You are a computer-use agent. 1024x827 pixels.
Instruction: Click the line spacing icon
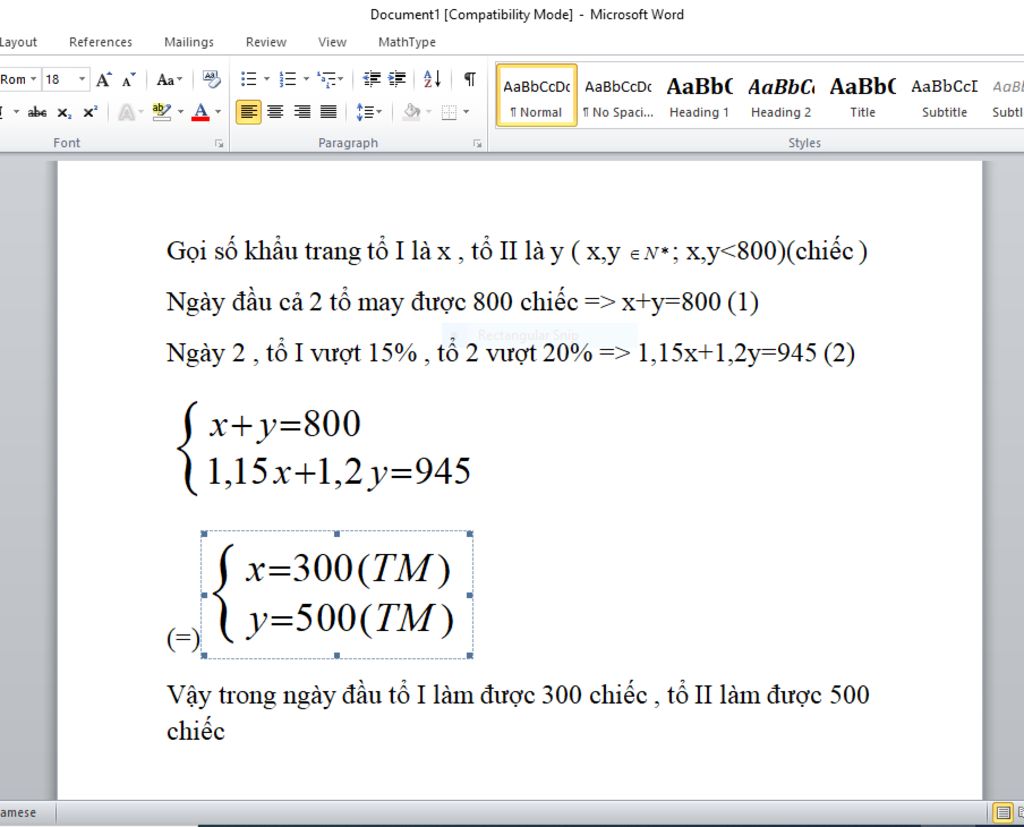[364, 112]
